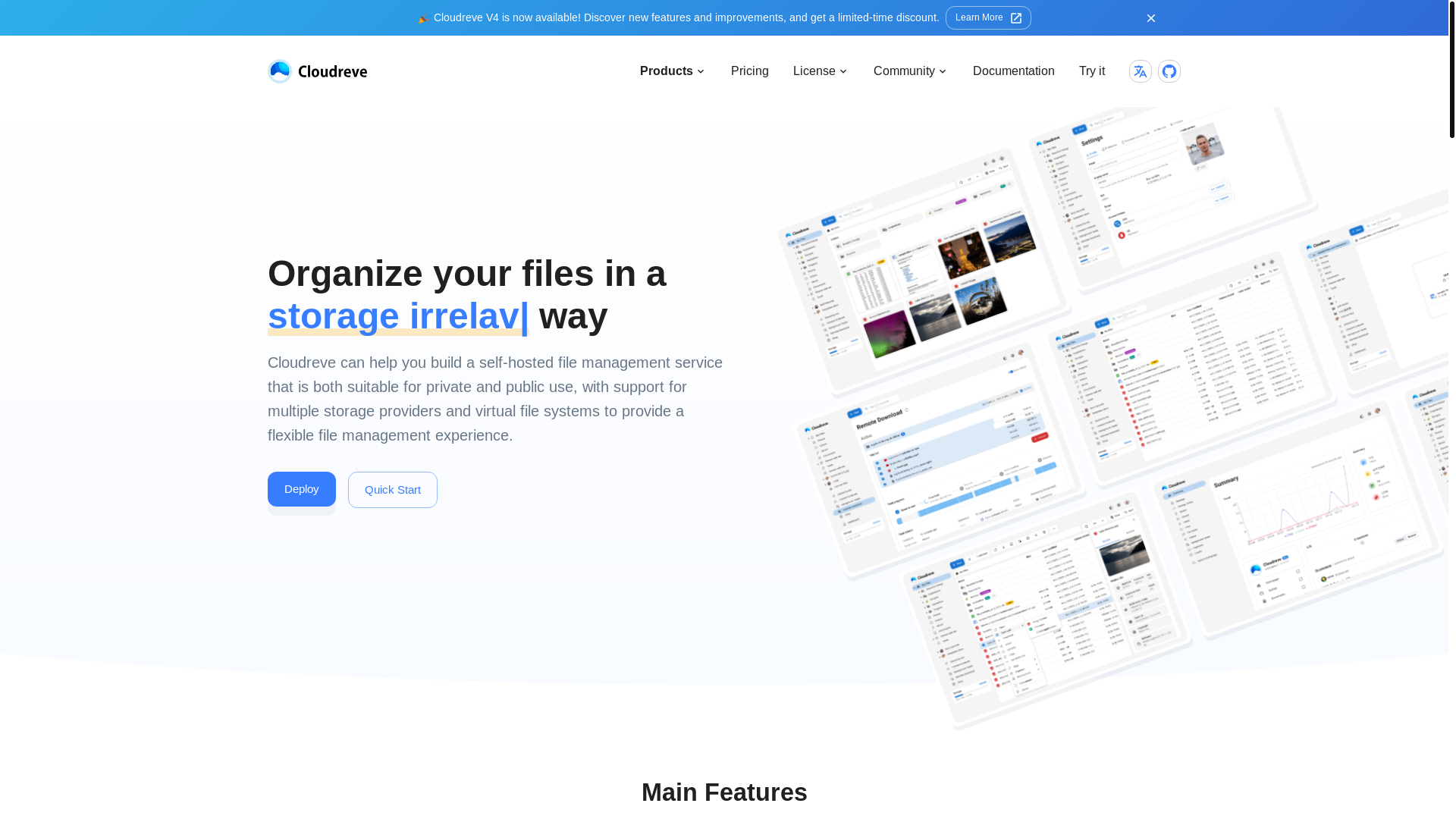This screenshot has width=1456, height=819.
Task: Open the language translation switcher
Action: (x=1140, y=71)
